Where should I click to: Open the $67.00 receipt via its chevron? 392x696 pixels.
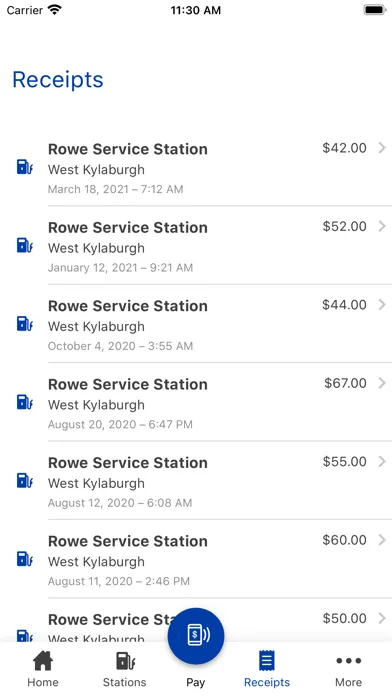coord(382,383)
